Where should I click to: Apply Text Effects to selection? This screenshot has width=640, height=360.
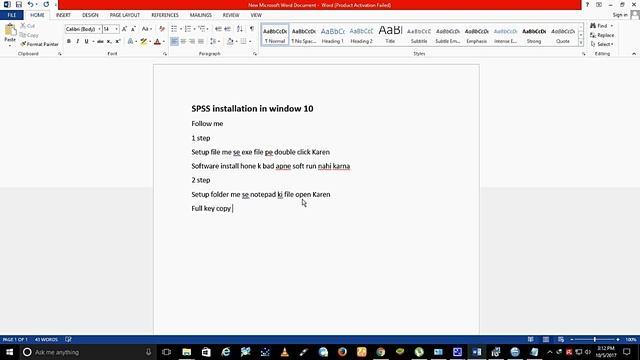[130, 41]
